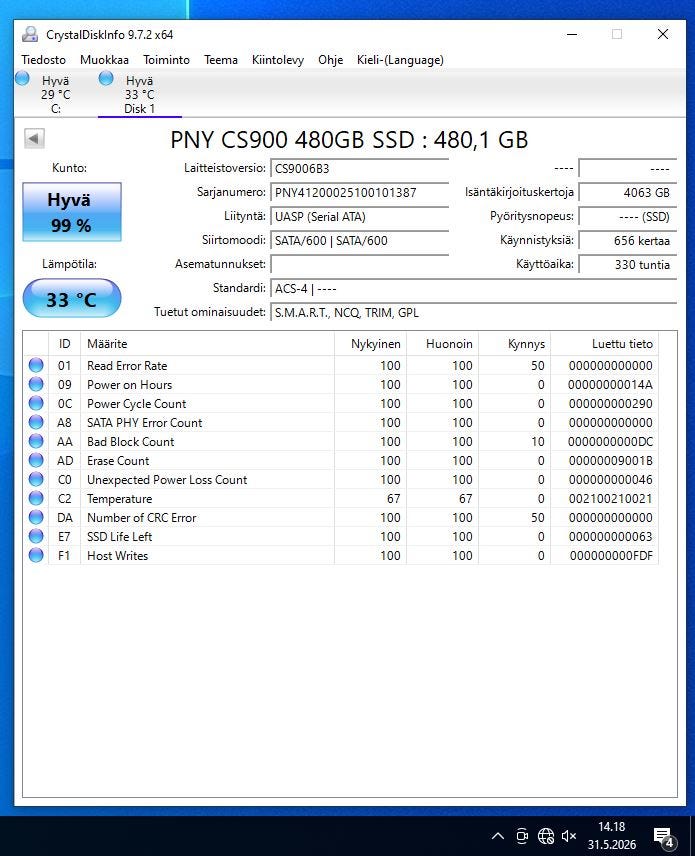Go to previous disk with left arrow

pos(34,139)
